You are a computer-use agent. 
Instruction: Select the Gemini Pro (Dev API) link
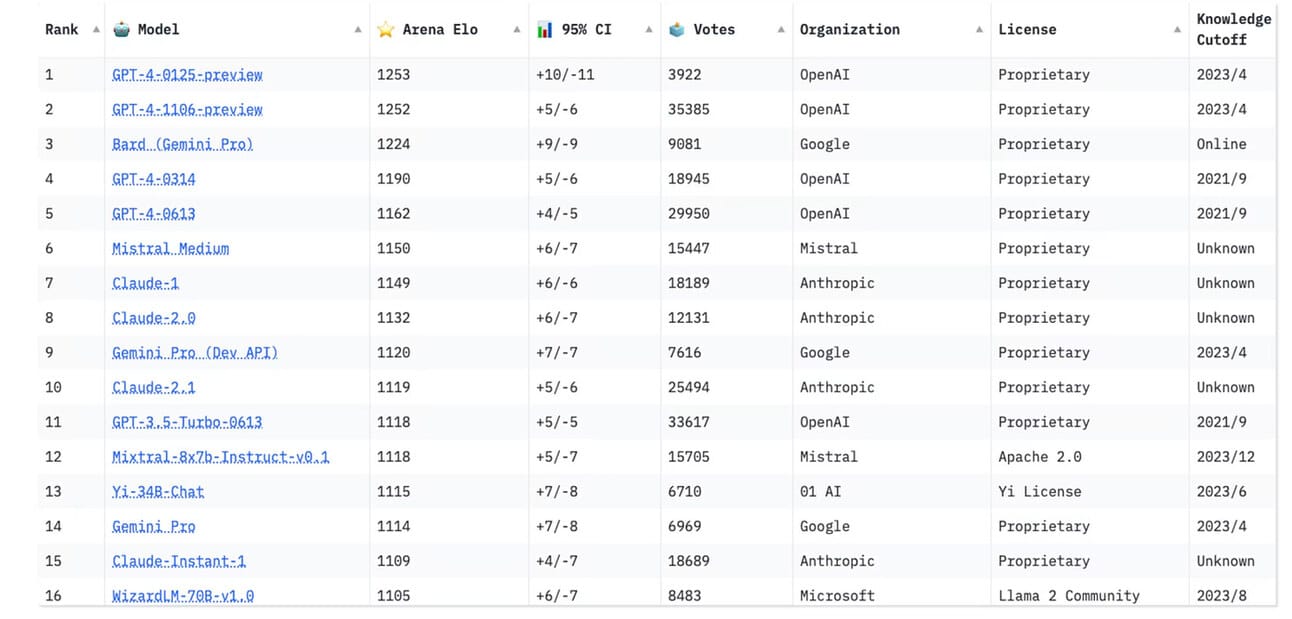coord(195,353)
